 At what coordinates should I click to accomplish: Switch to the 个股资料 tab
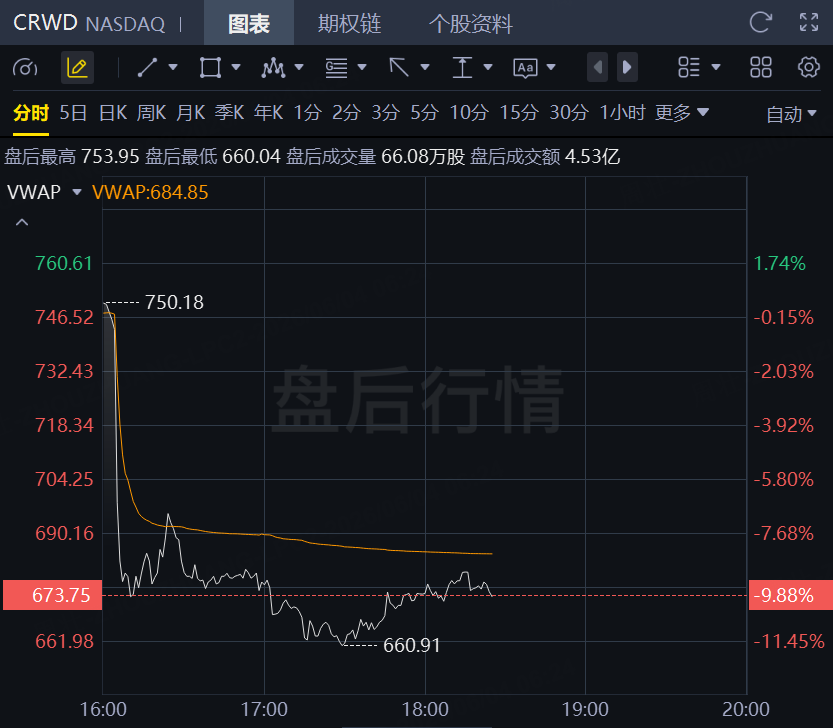[471, 23]
